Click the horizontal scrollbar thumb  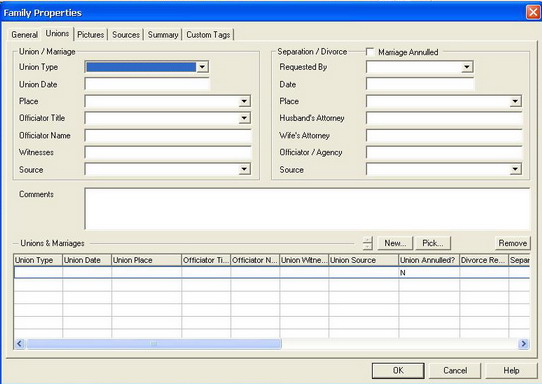click(154, 344)
